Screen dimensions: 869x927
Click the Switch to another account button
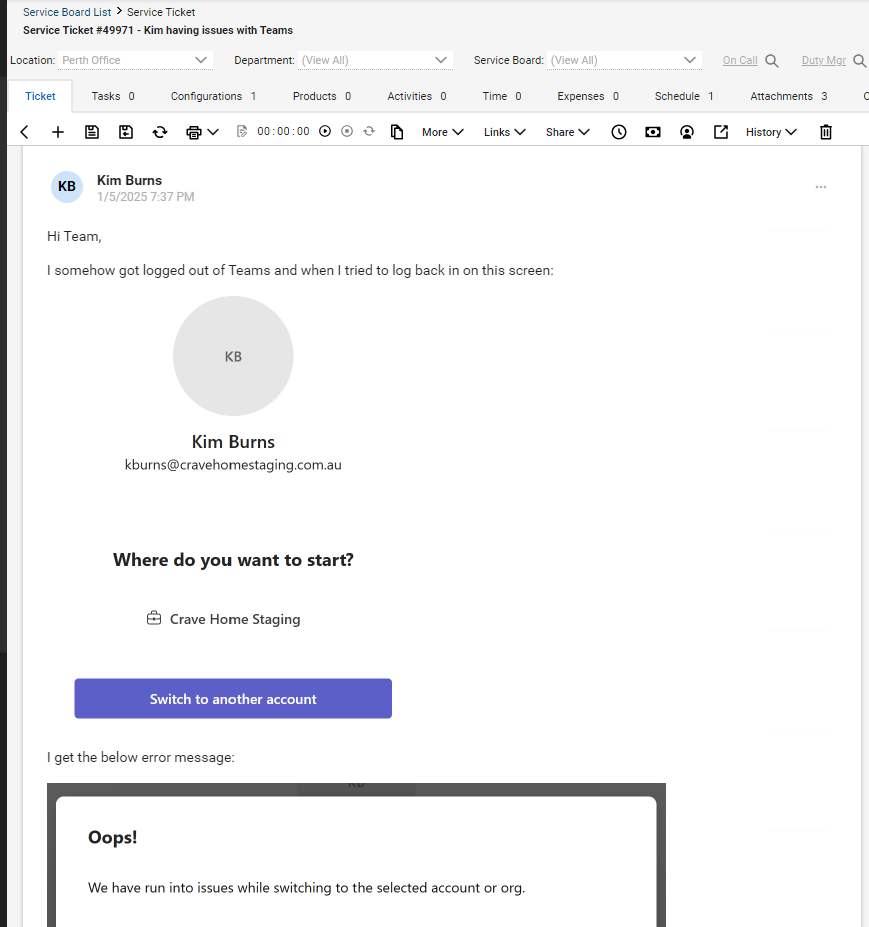tap(233, 699)
